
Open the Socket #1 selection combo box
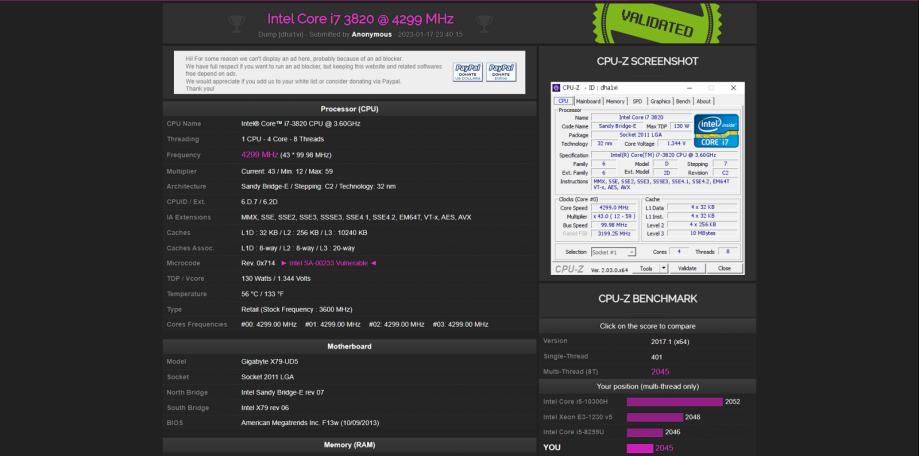pos(613,252)
